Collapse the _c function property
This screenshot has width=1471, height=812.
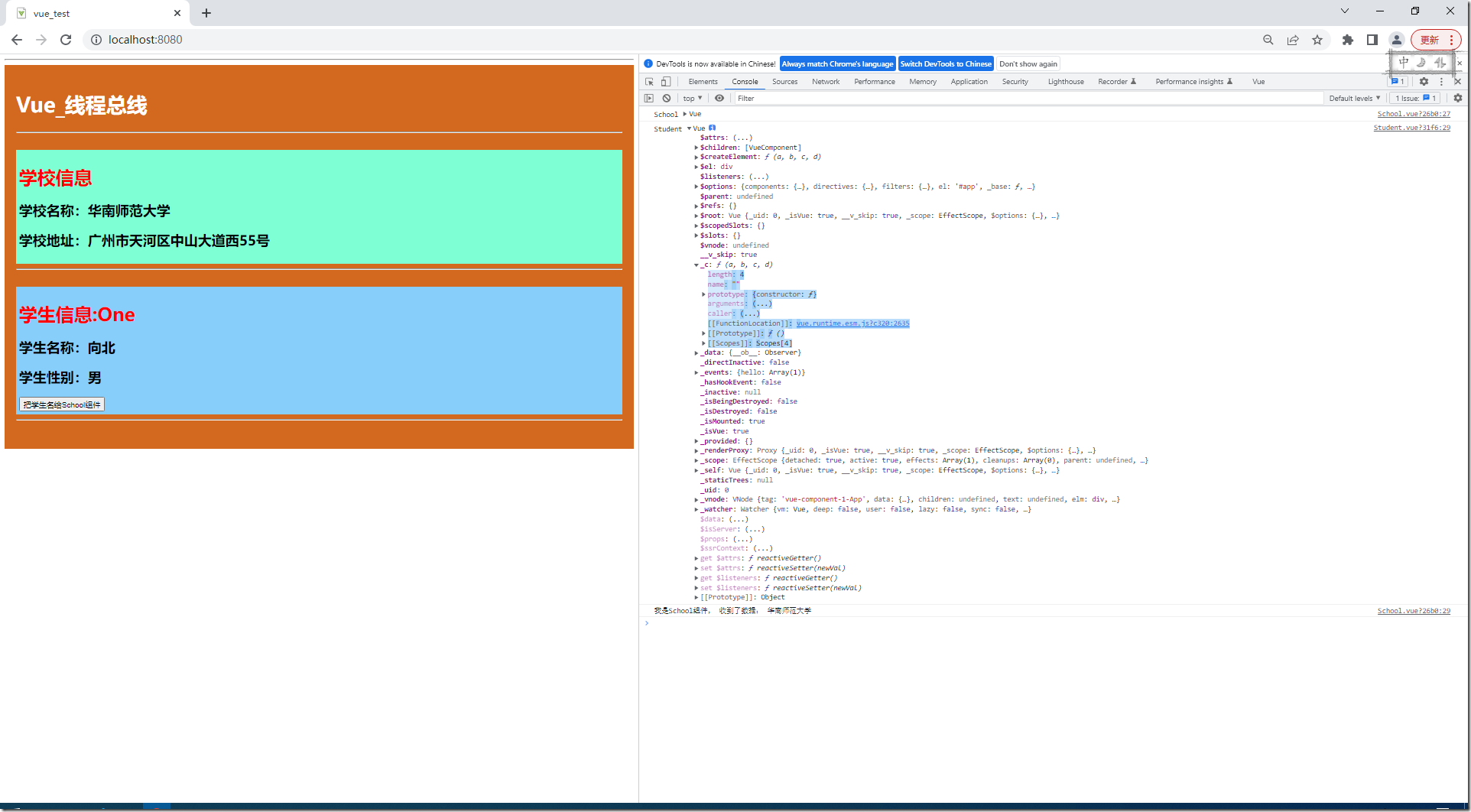(697, 265)
